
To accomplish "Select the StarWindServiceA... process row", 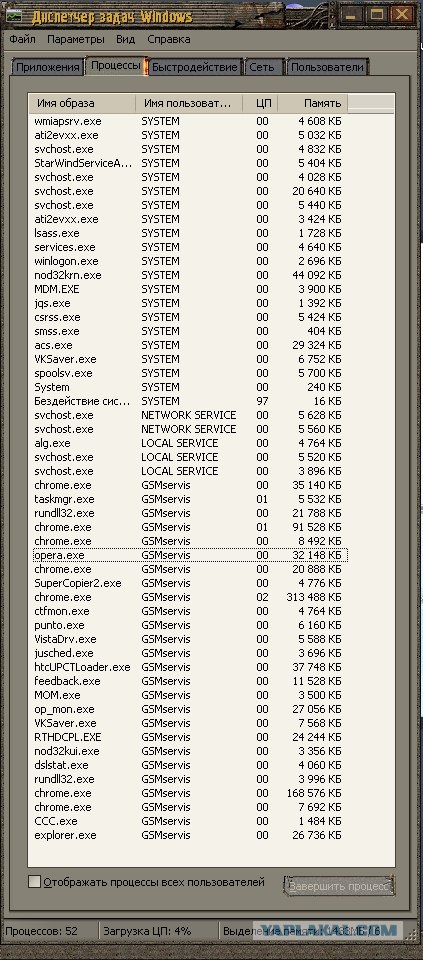I will coord(189,163).
